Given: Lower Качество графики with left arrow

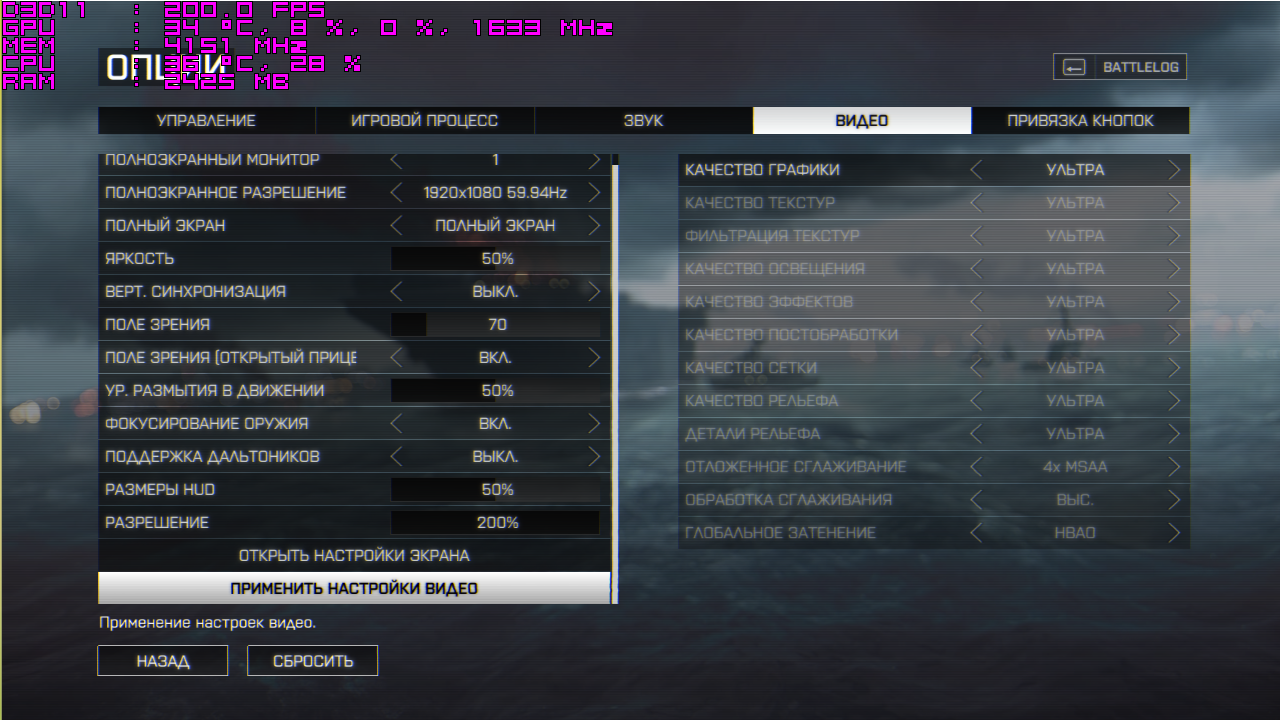Looking at the screenshot, I should click(976, 170).
